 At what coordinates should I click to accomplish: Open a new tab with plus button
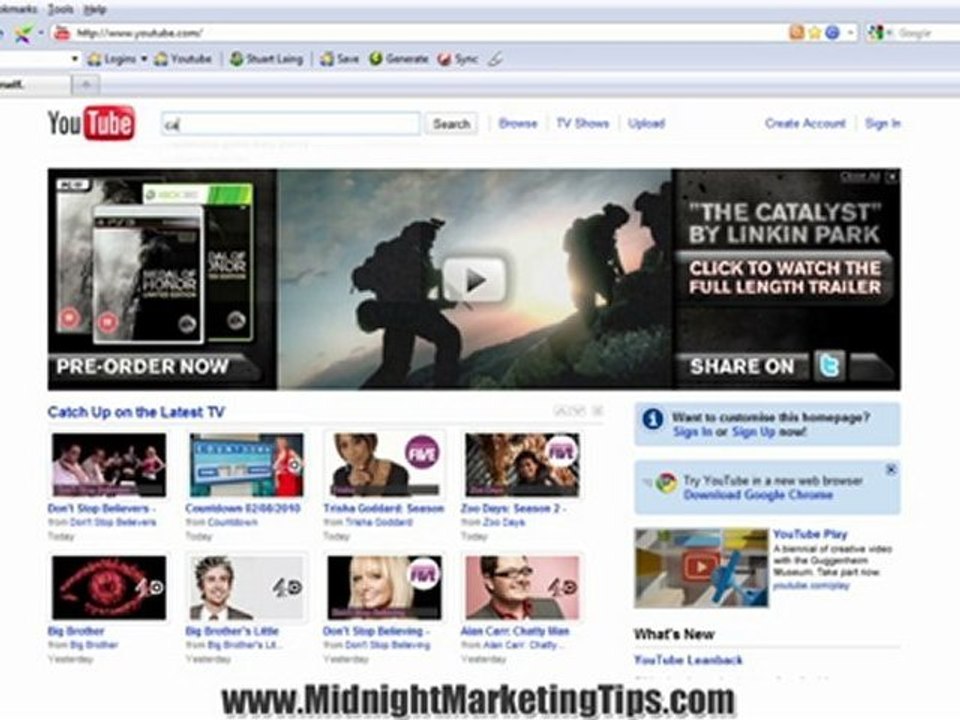[86, 85]
